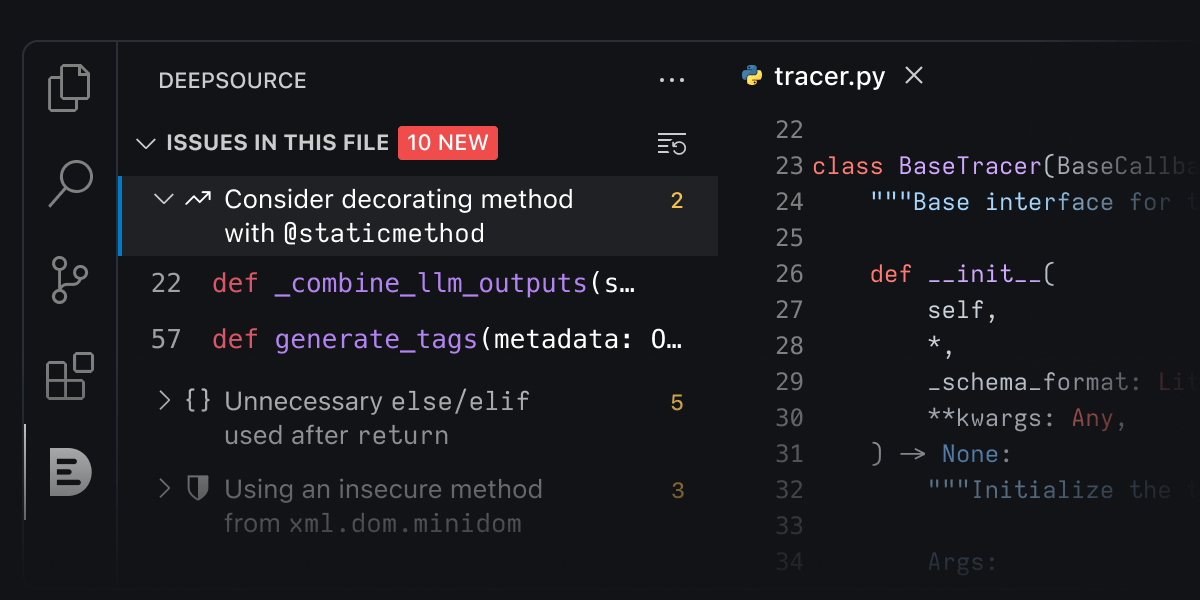This screenshot has width=1200, height=600.
Task: Close the tracer.py tab
Action: [x=912, y=75]
